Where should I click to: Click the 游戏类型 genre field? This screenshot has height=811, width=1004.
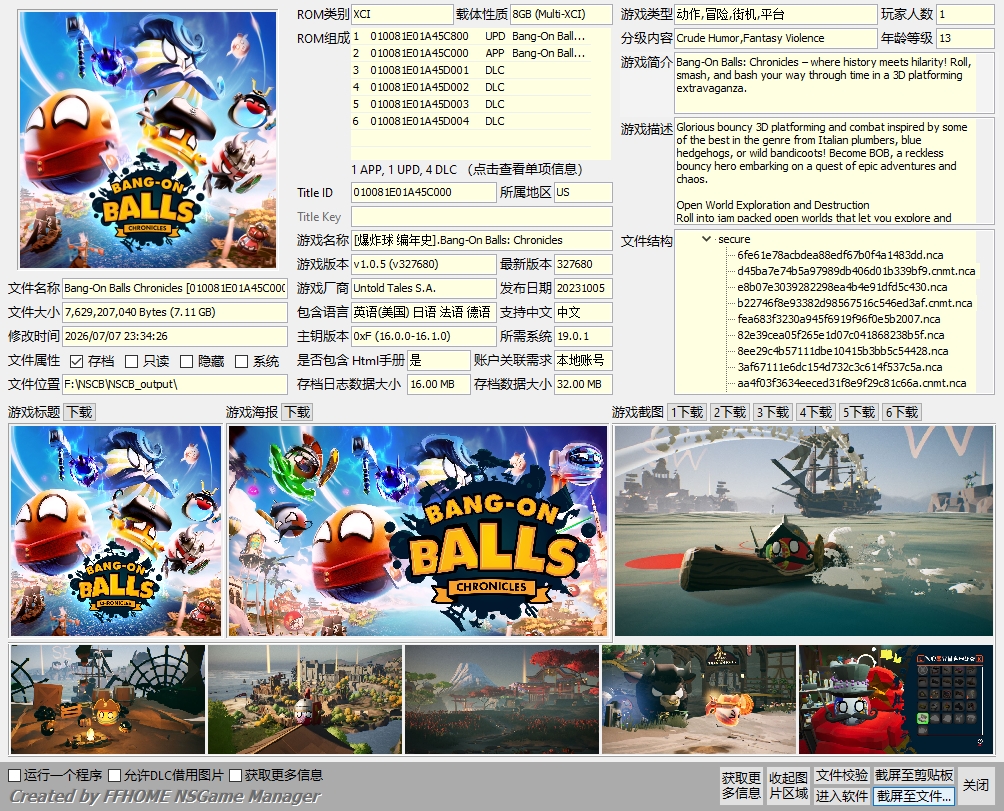coord(775,14)
